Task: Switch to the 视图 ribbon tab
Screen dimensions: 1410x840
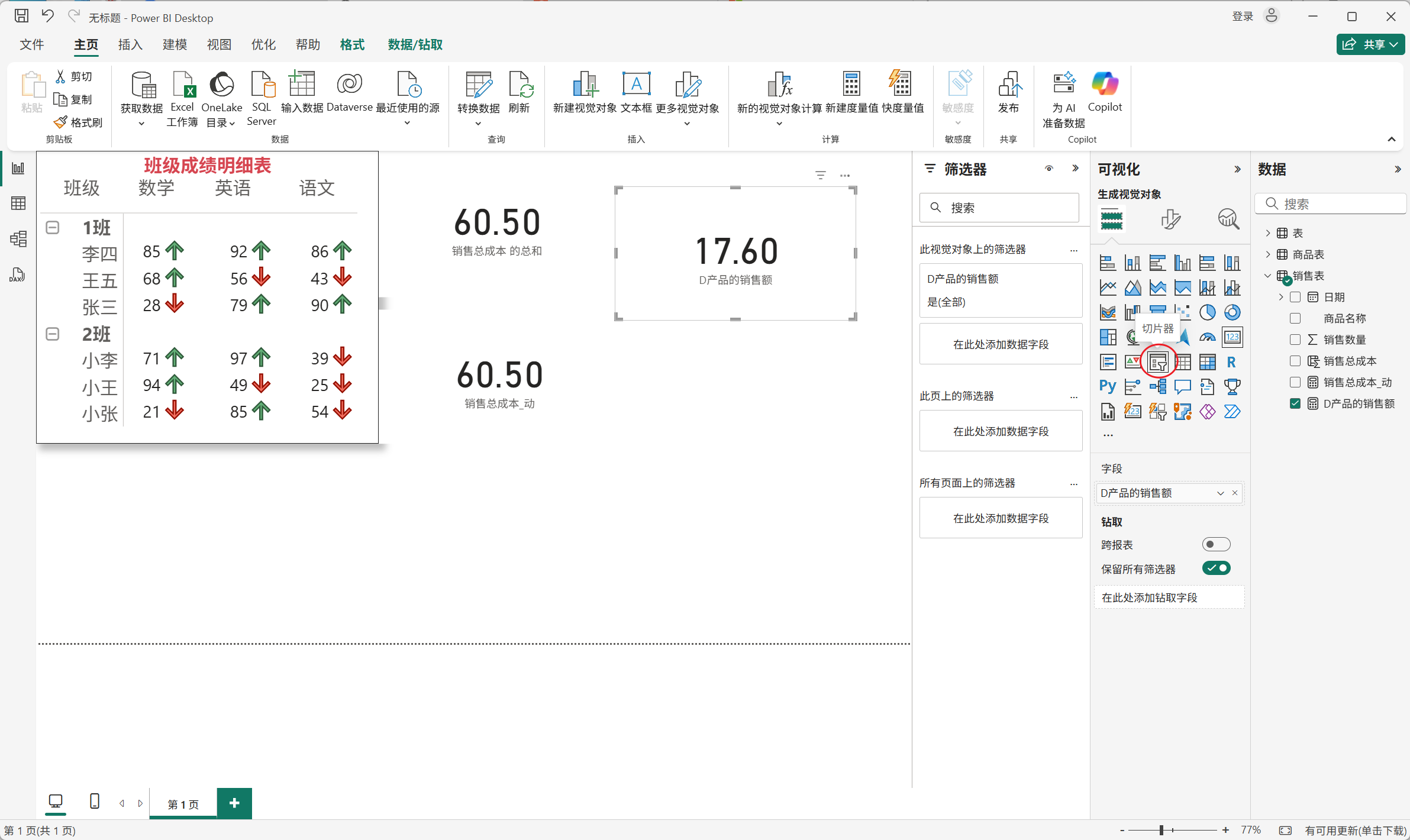Action: coord(219,45)
